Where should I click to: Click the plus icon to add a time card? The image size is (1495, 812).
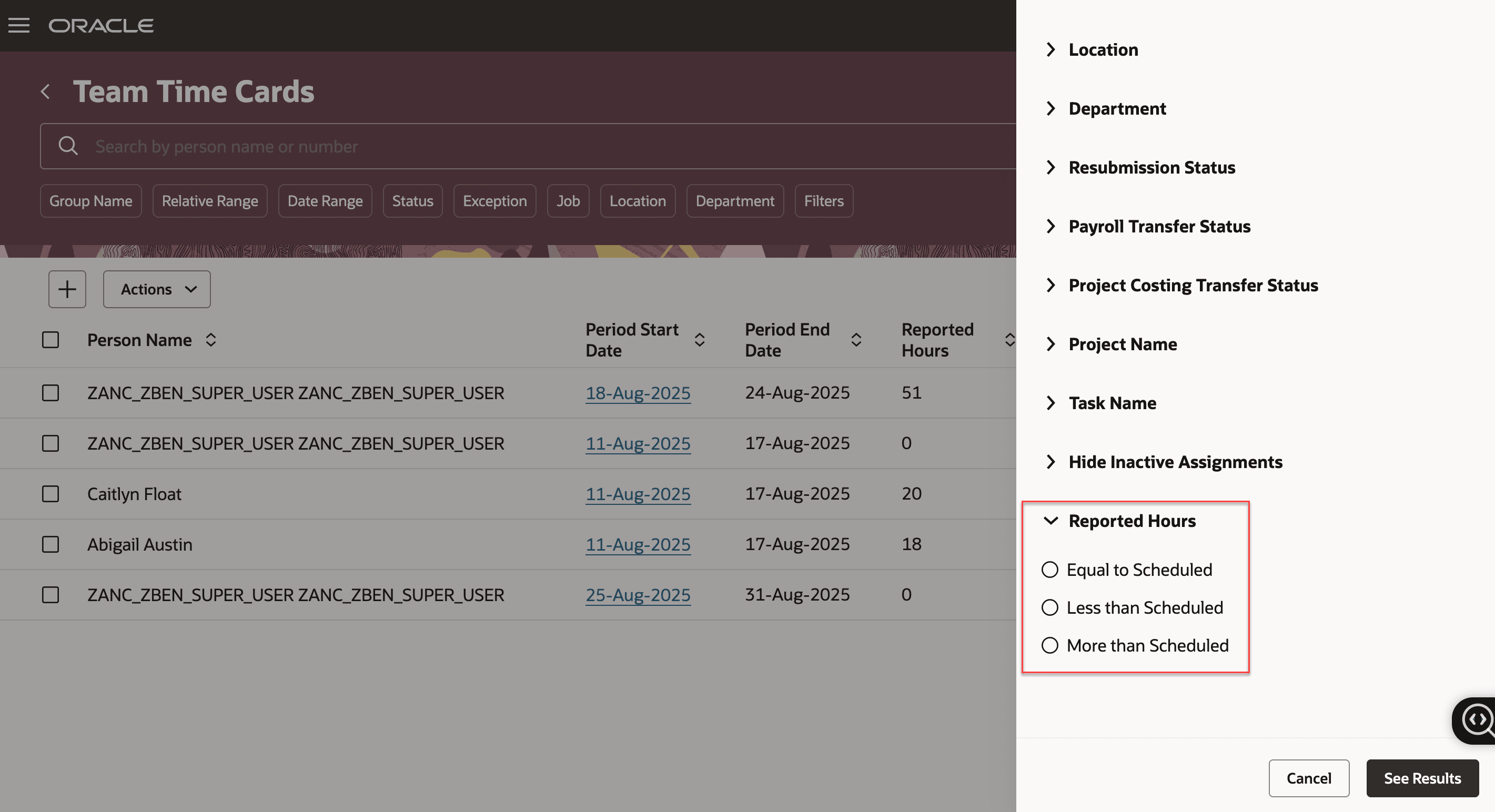point(67,289)
